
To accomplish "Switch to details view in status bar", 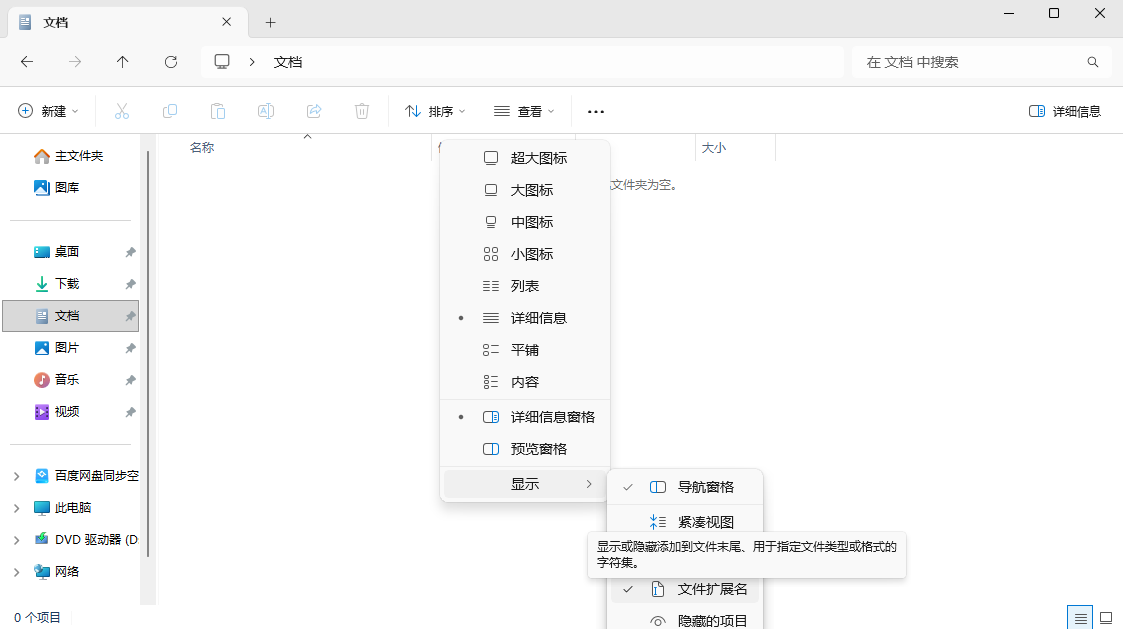I will point(1080,618).
